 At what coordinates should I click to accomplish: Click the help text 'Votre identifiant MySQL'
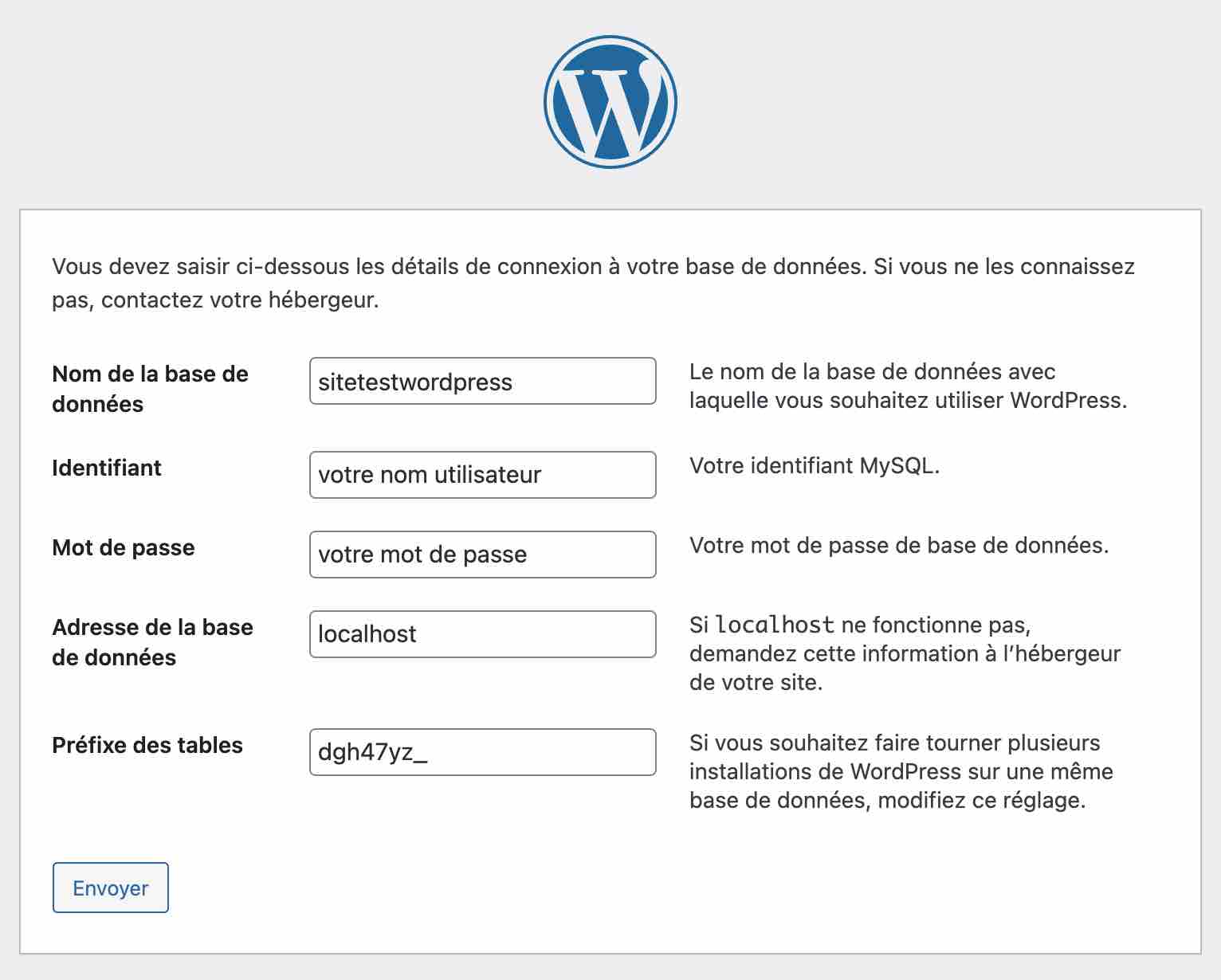coord(815,466)
